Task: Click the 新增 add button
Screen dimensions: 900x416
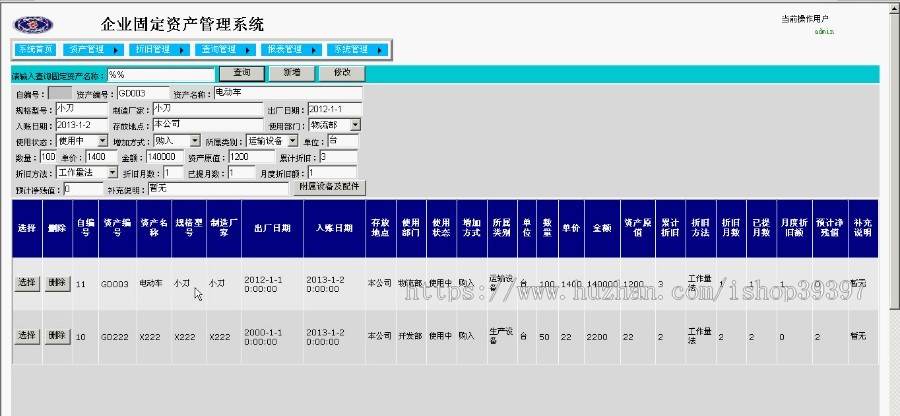Action: [x=292, y=73]
